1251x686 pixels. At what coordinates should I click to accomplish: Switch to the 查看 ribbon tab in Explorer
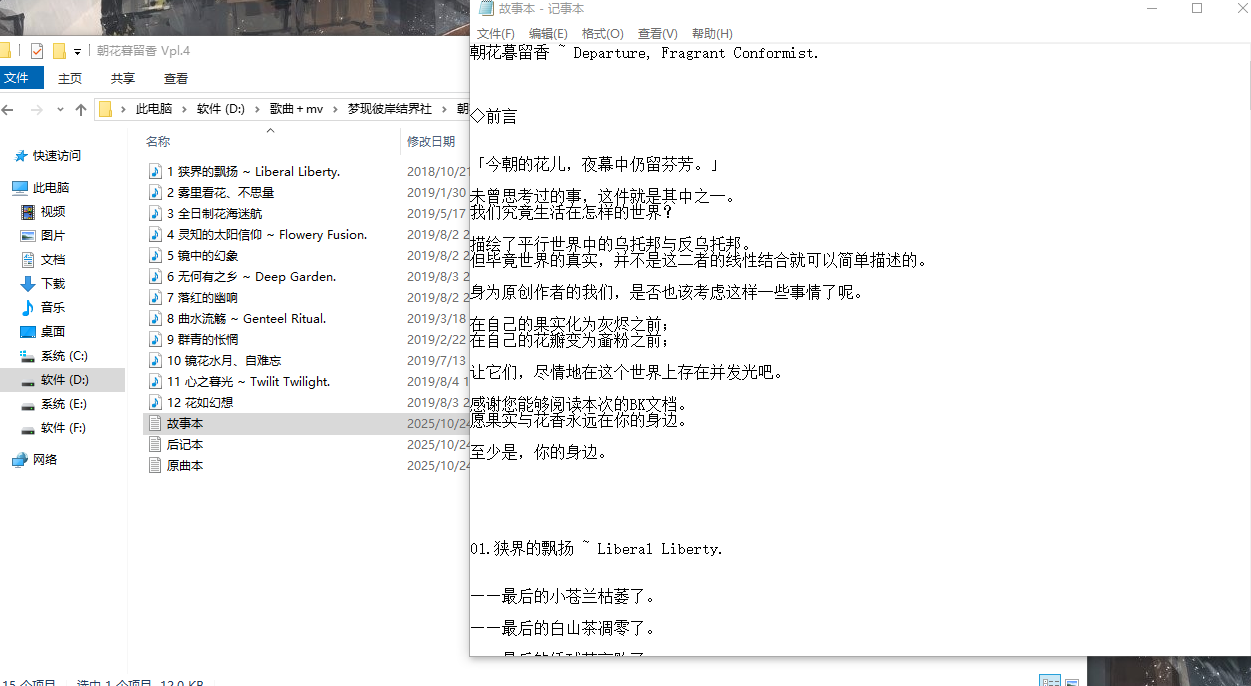point(176,79)
